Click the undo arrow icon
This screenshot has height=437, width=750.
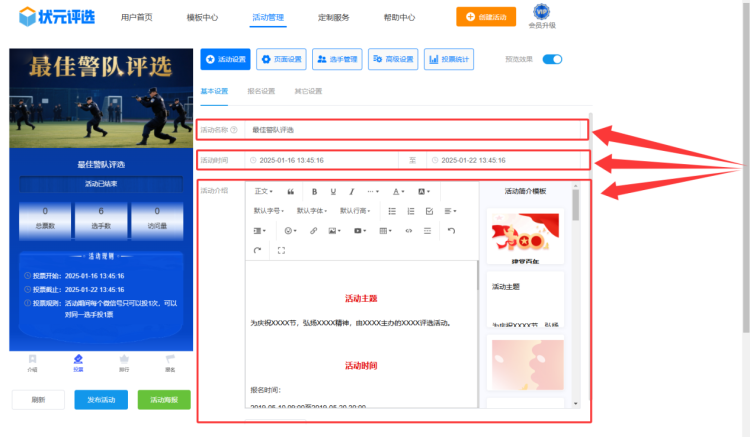point(451,231)
